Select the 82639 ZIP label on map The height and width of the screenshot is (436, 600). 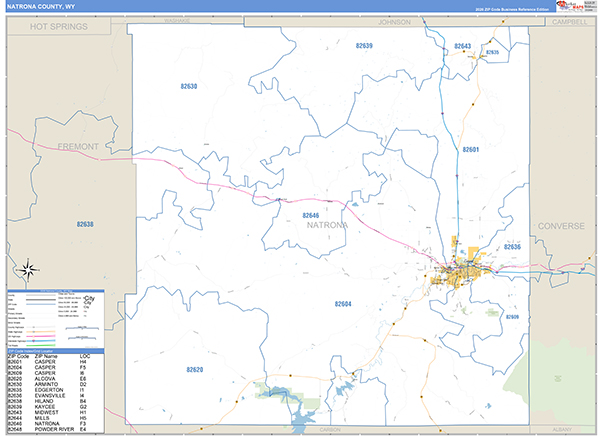click(364, 46)
